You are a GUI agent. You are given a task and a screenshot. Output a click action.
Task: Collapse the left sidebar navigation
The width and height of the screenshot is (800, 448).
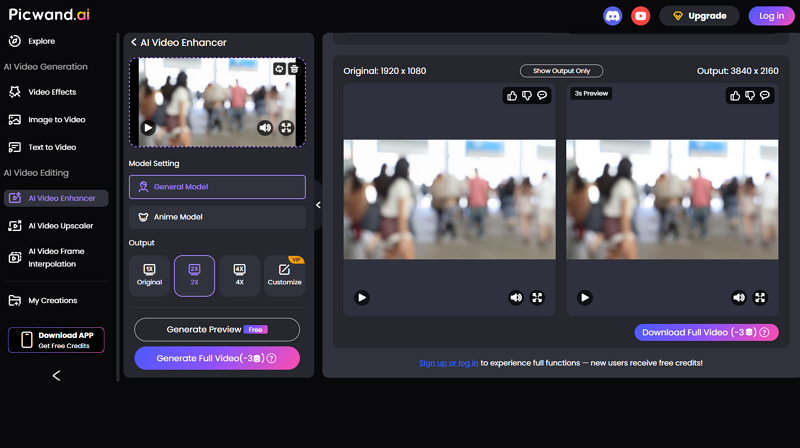pyautogui.click(x=56, y=376)
